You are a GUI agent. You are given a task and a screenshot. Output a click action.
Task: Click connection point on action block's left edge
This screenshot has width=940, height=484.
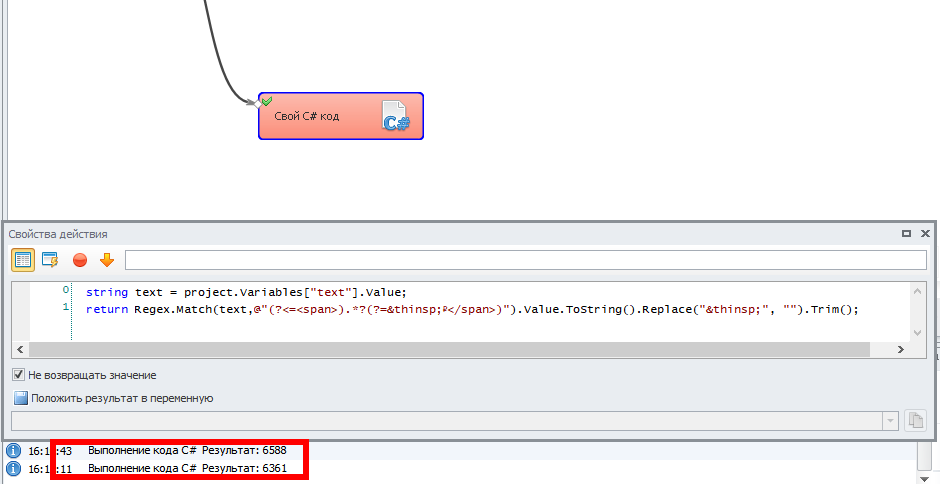pyautogui.click(x=258, y=104)
